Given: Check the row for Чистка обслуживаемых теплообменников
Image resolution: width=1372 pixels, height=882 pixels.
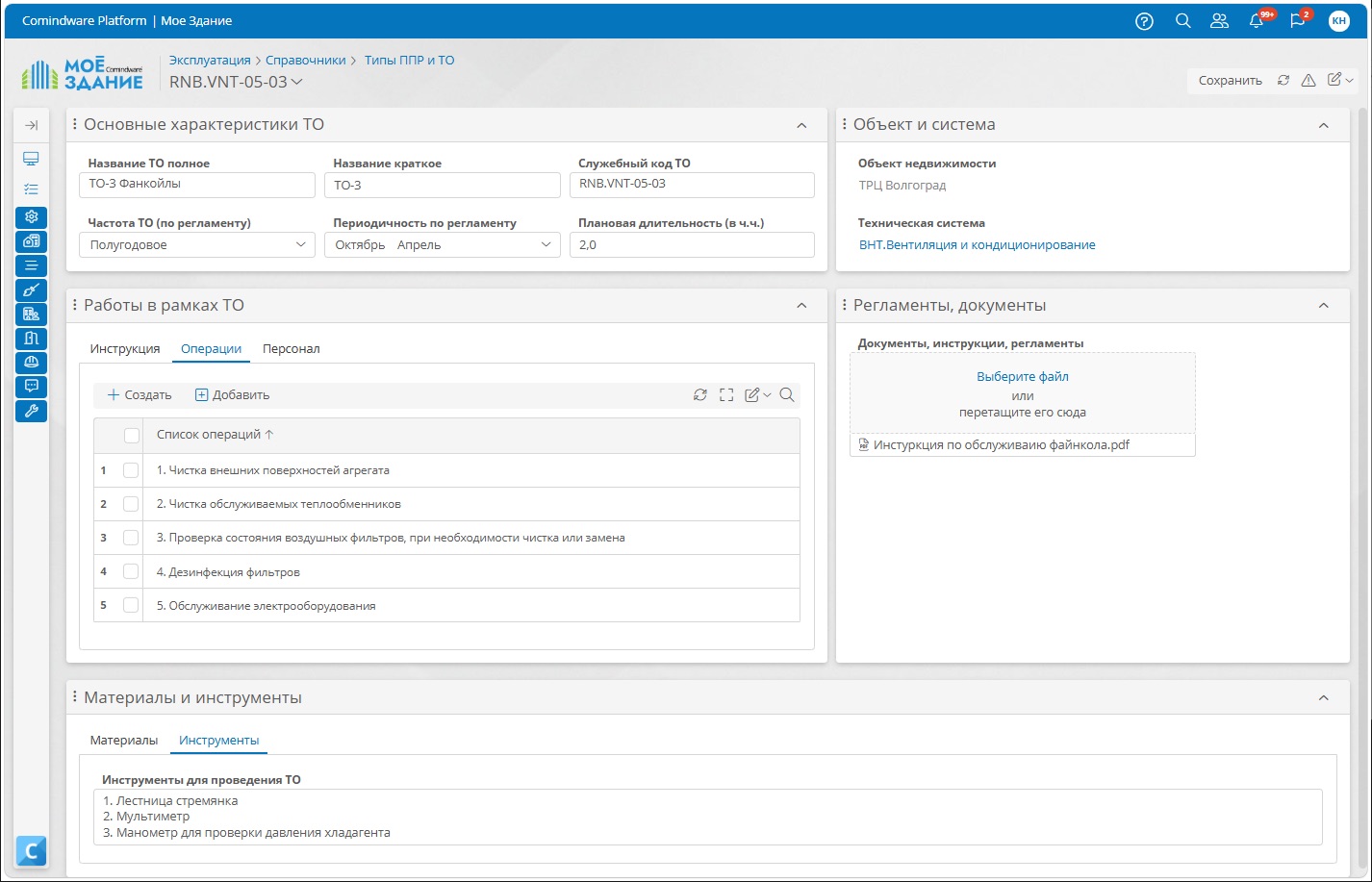Looking at the screenshot, I should coord(132,504).
